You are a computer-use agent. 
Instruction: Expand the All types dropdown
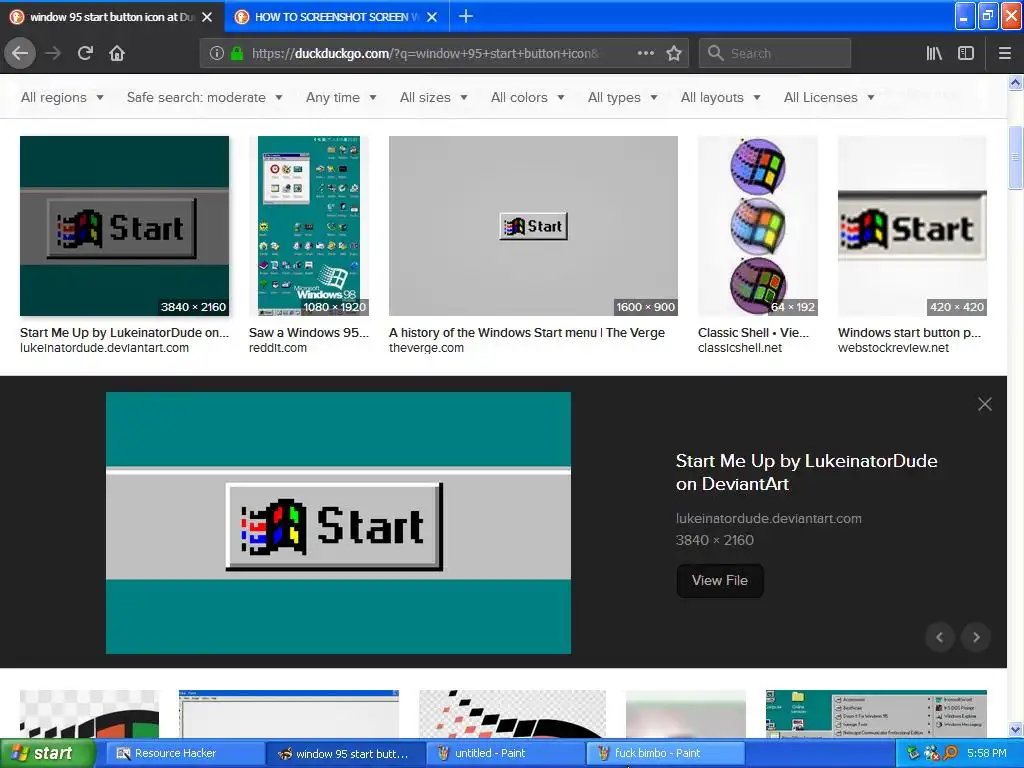(x=622, y=97)
